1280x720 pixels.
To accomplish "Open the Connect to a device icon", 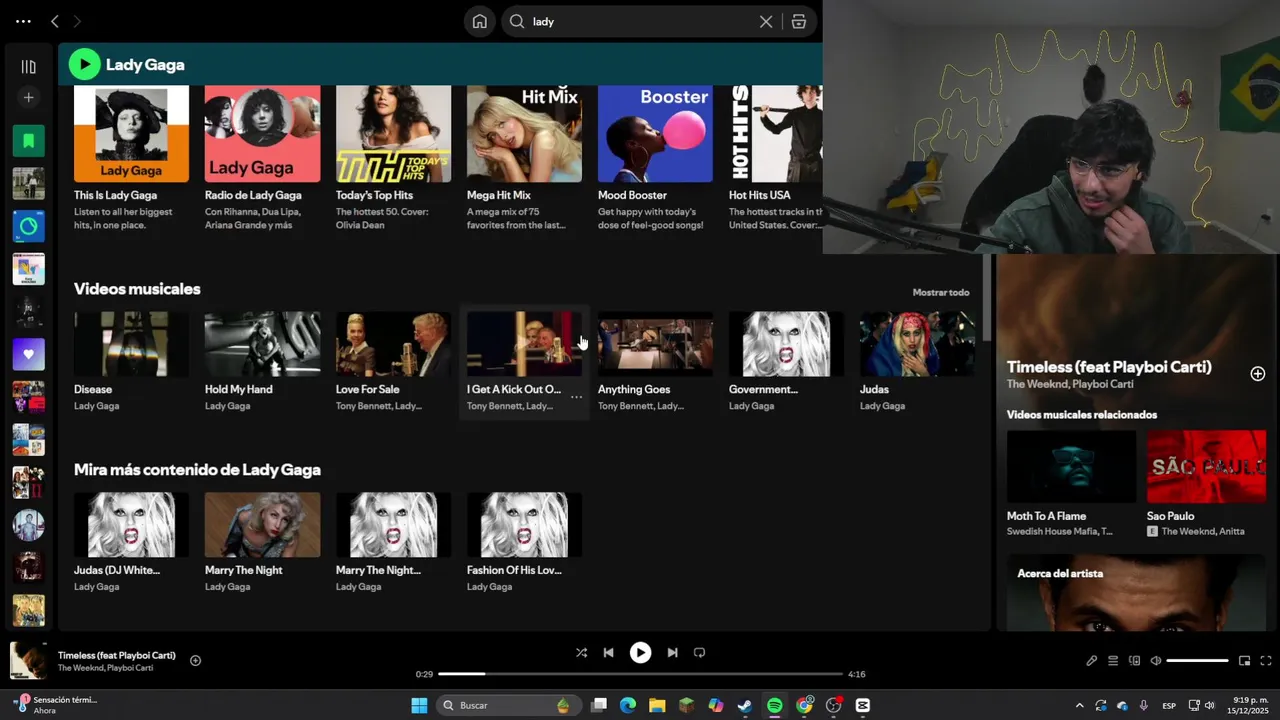I will click(1134, 660).
